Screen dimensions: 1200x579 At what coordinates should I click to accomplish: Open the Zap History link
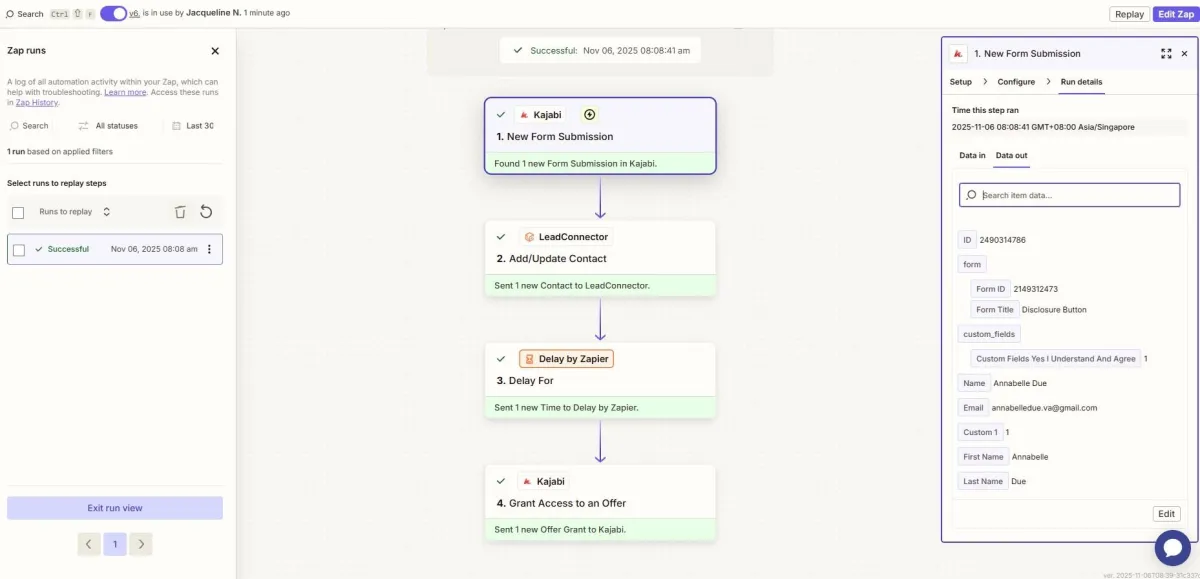37,103
